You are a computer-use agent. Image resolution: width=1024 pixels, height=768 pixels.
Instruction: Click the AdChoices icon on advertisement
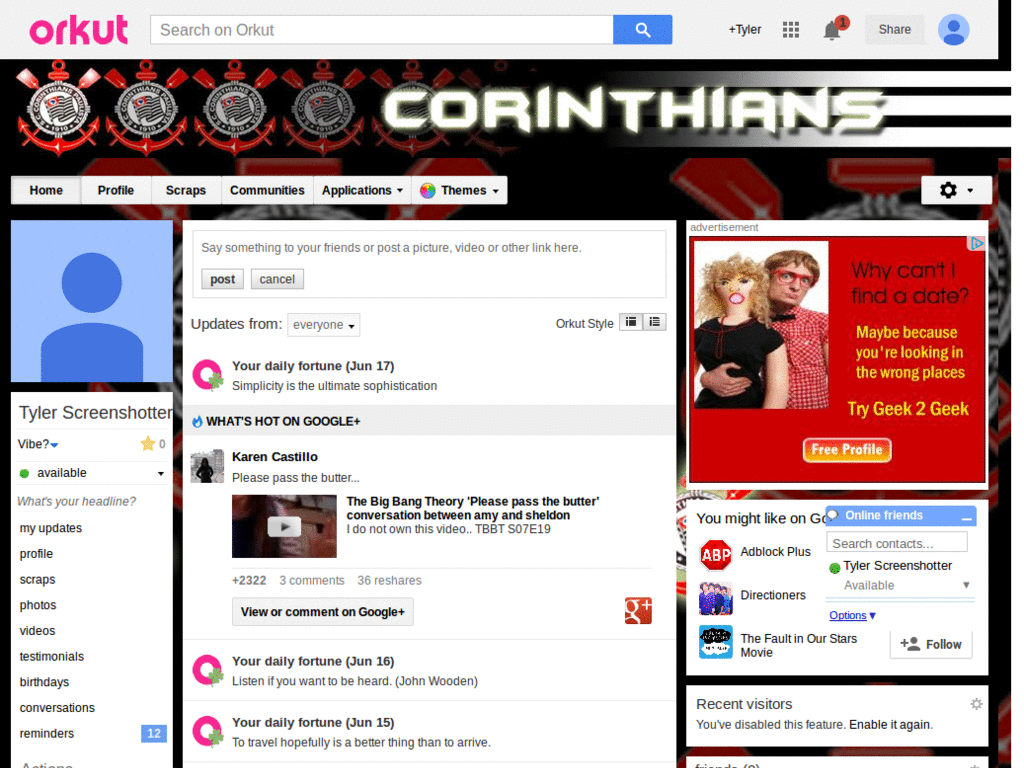pyautogui.click(x=976, y=244)
